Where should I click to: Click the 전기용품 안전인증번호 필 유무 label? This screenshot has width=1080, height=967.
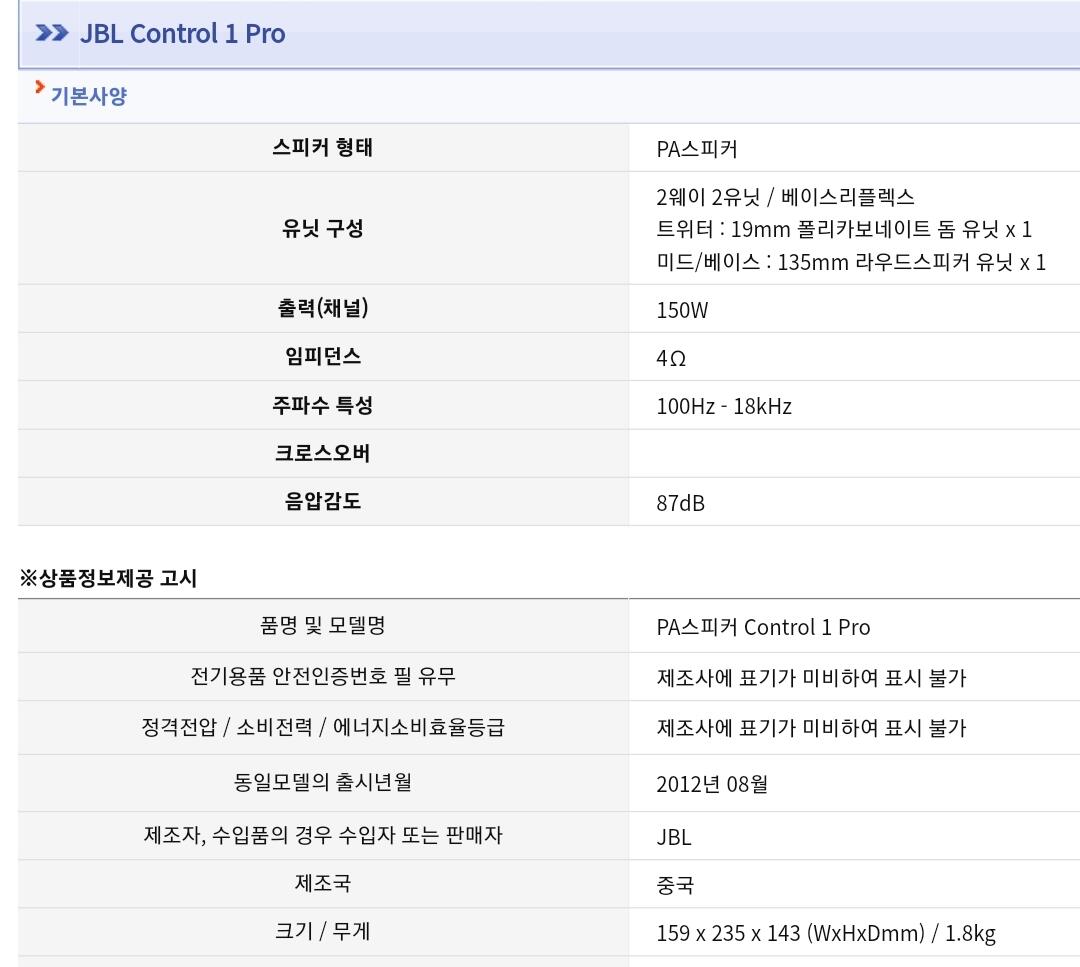(323, 676)
